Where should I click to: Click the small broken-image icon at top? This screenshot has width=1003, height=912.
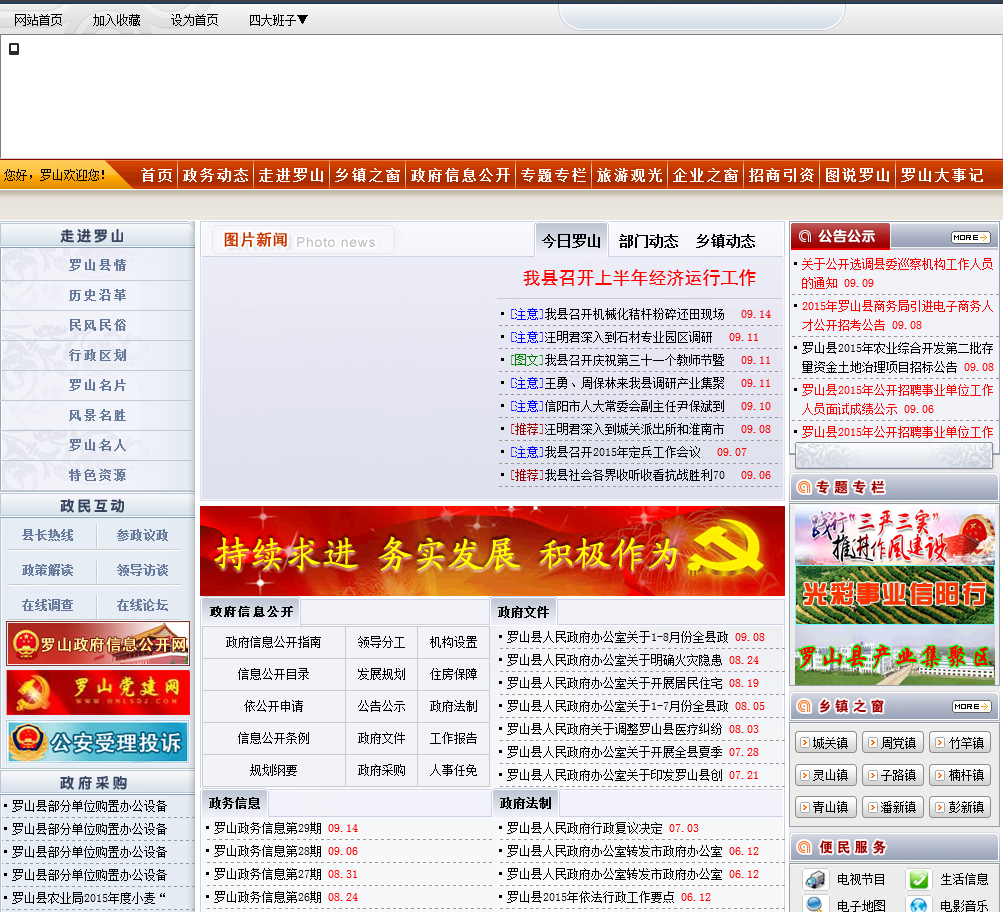(14, 49)
